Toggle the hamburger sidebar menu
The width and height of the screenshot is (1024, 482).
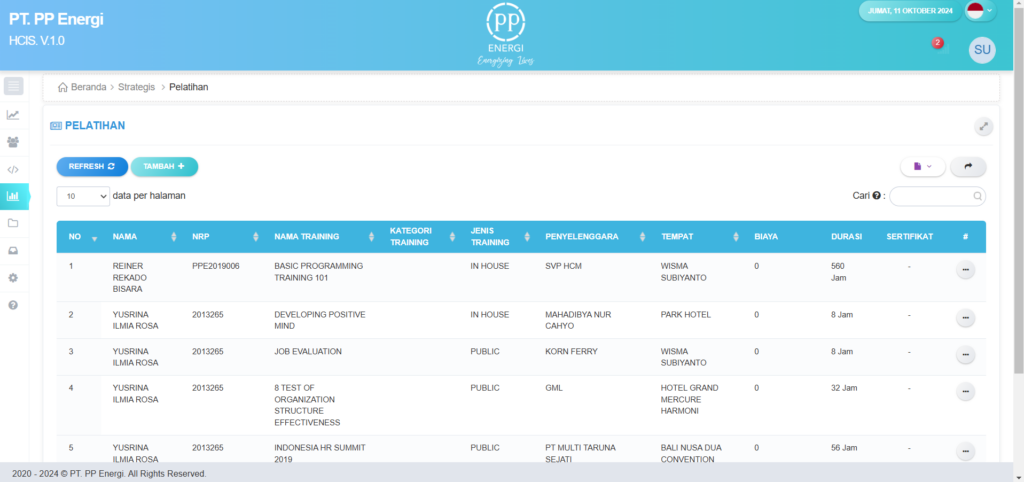point(14,86)
